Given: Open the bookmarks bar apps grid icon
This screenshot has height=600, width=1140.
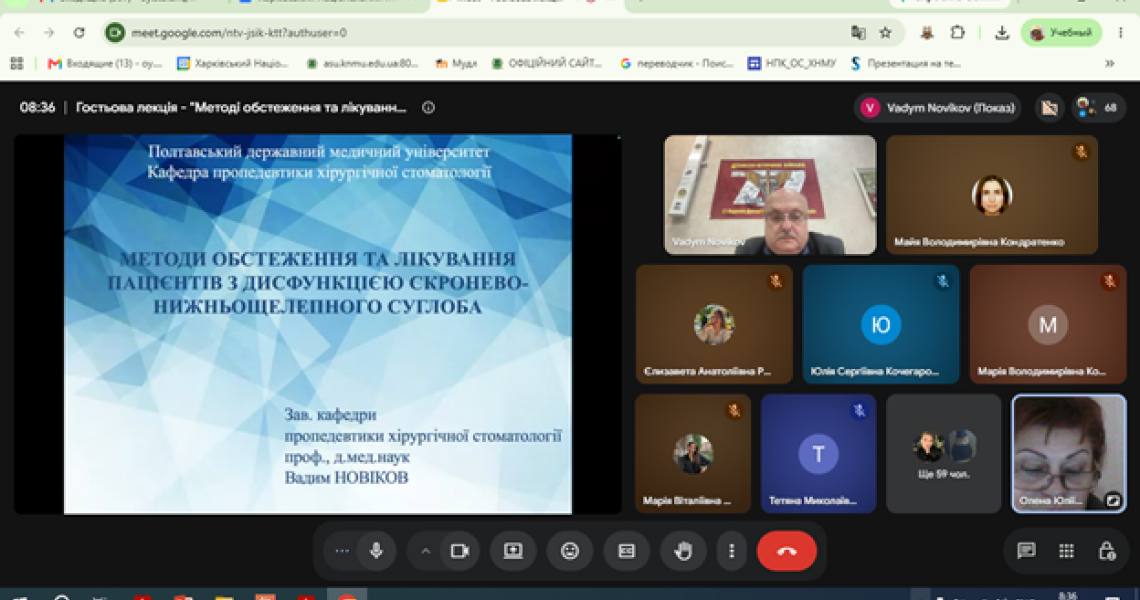Looking at the screenshot, I should pyautogui.click(x=17, y=64).
